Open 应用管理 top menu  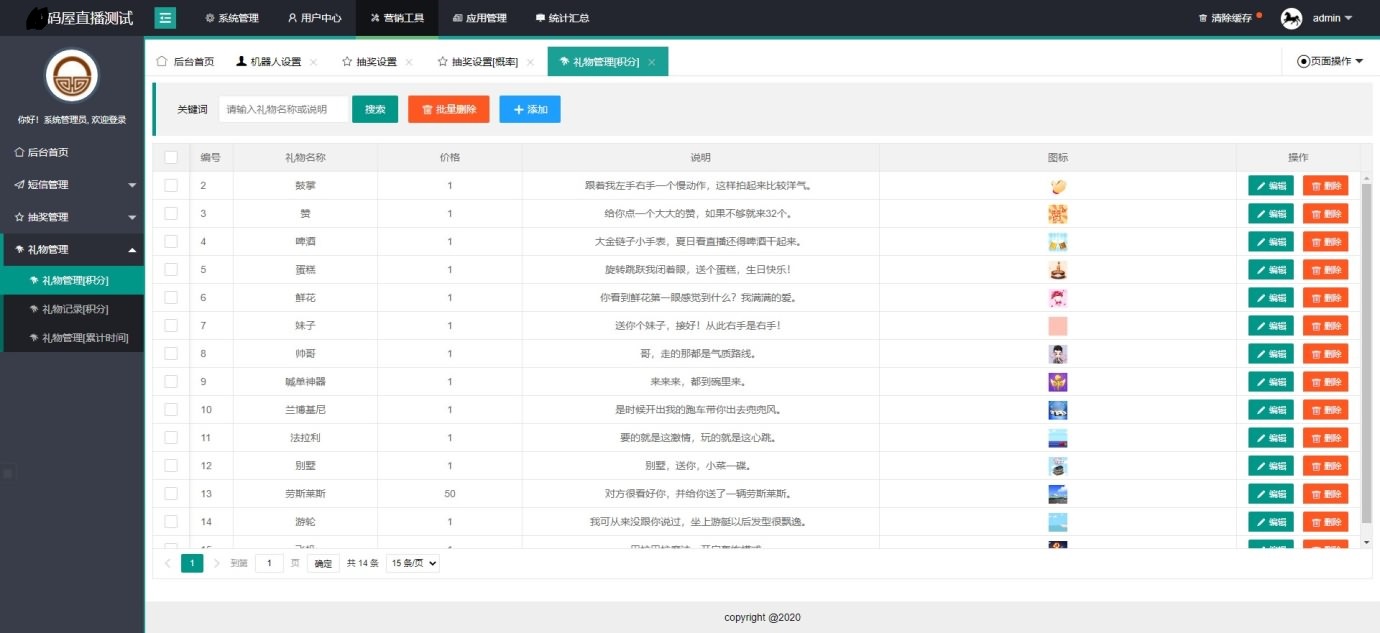point(479,18)
